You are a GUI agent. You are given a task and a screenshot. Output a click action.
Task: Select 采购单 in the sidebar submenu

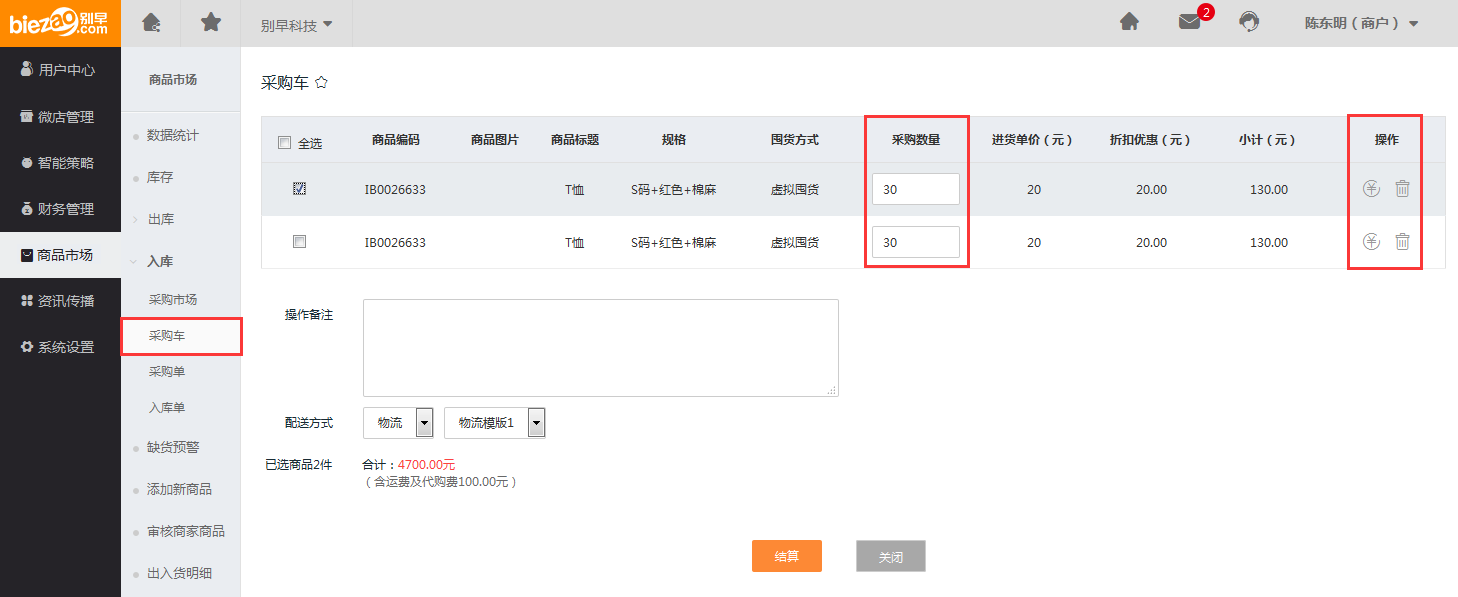point(167,372)
